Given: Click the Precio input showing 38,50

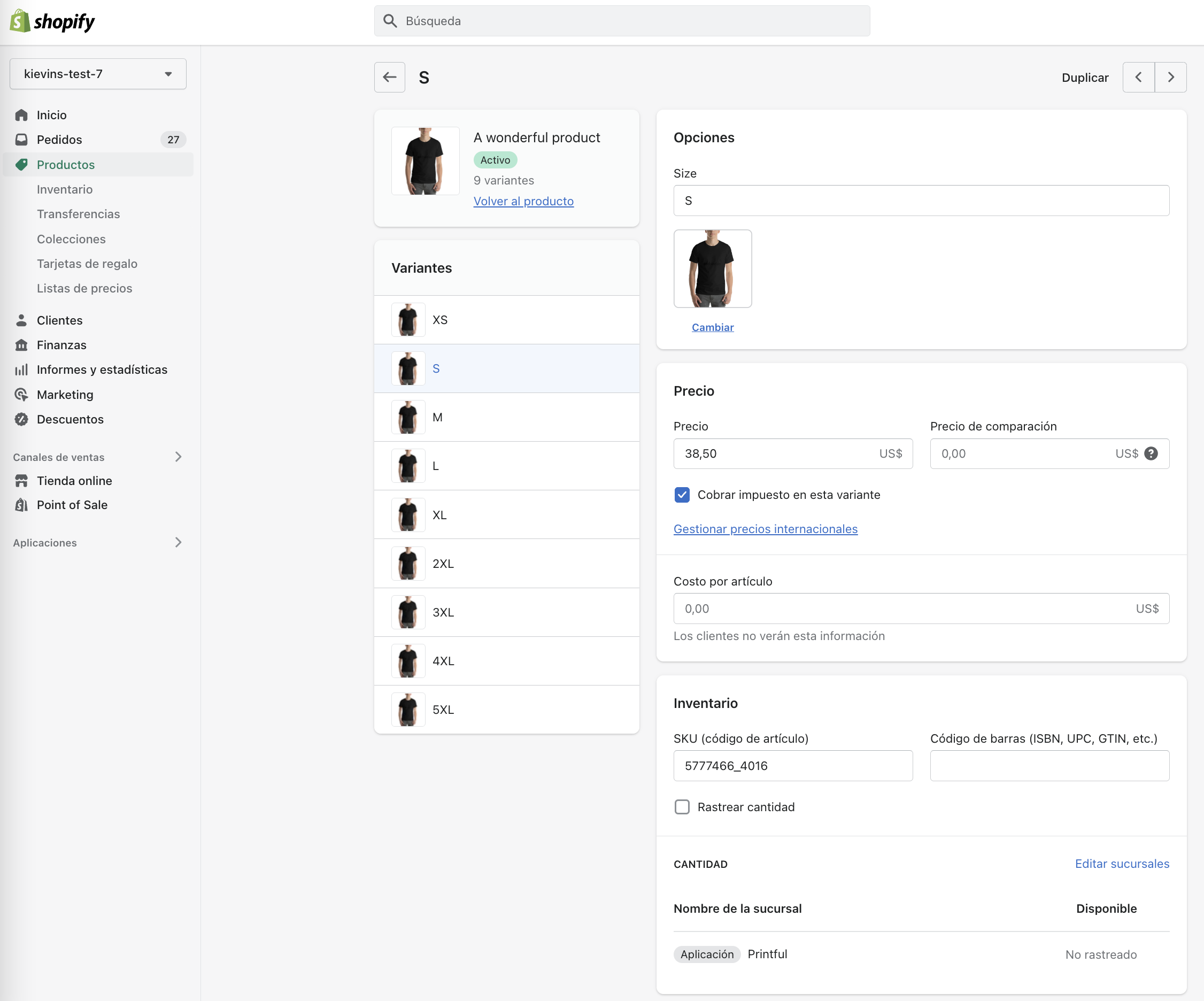Looking at the screenshot, I should click(793, 454).
